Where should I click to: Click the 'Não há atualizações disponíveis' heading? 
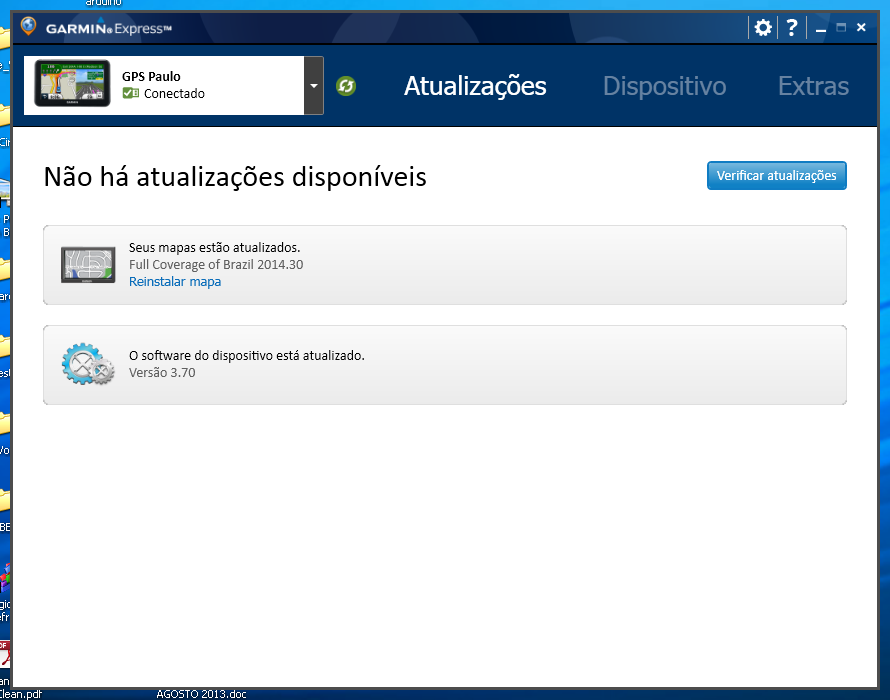(235, 177)
